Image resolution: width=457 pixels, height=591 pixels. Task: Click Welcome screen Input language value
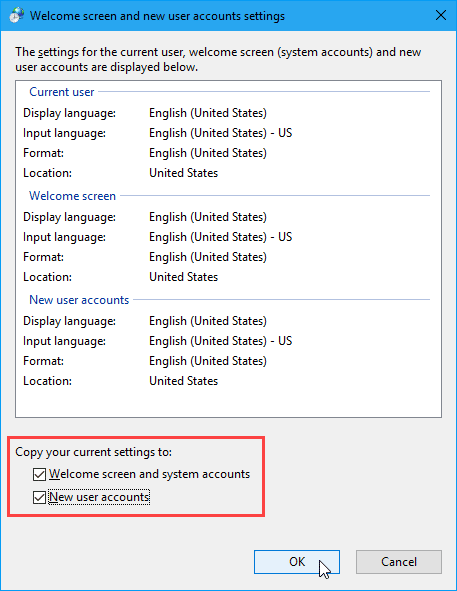click(221, 237)
